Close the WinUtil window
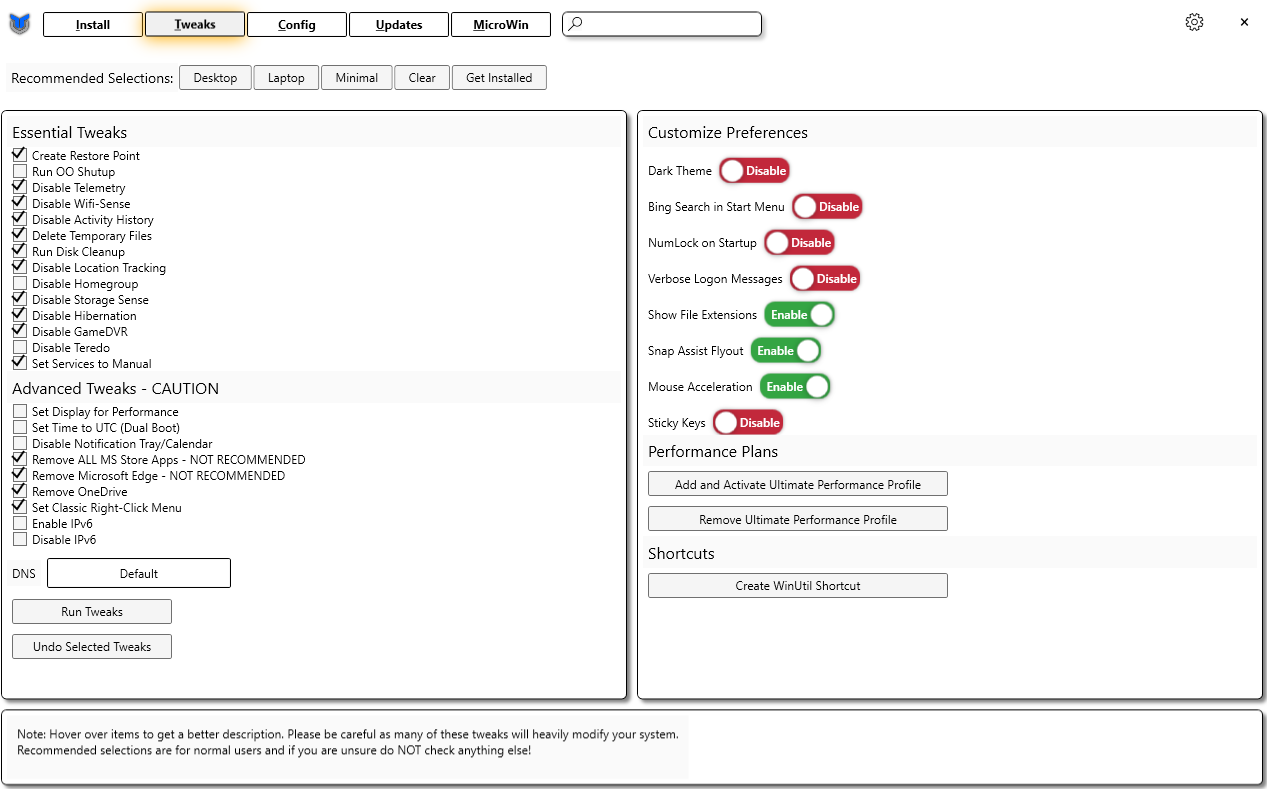Screen dimensions: 1269x791 (1244, 22)
